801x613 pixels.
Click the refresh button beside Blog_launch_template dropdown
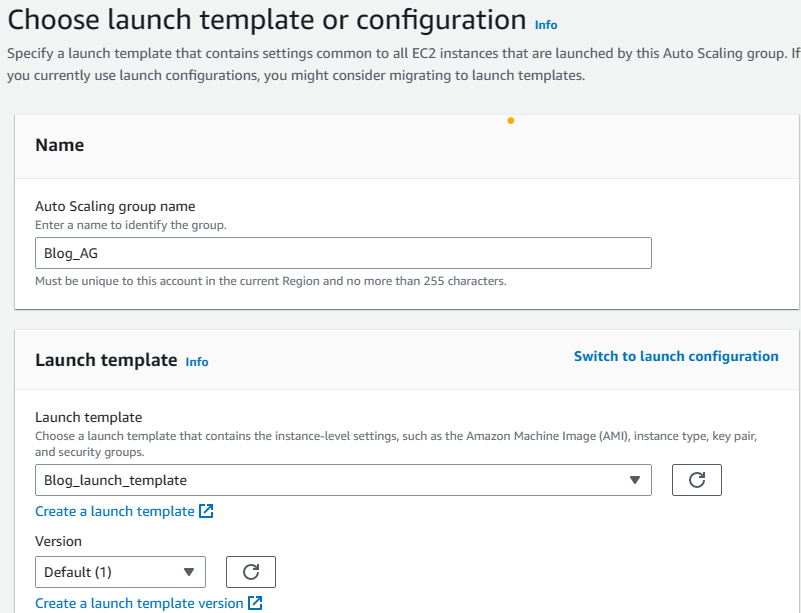tap(697, 480)
